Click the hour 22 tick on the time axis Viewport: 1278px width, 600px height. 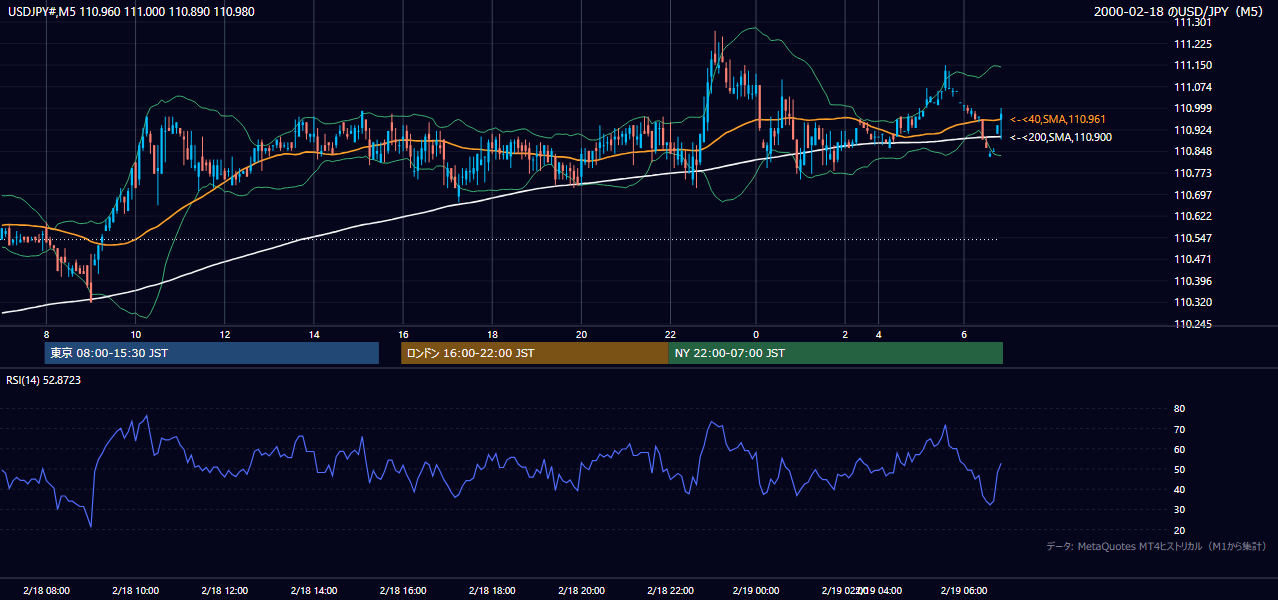671,334
